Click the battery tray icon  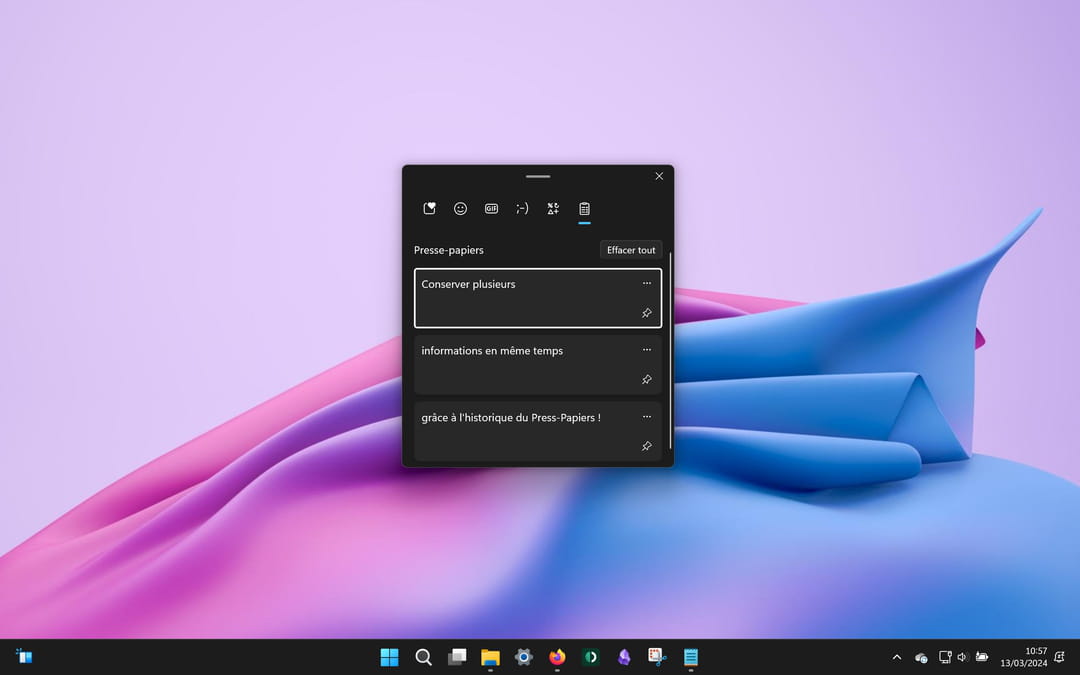(982, 657)
